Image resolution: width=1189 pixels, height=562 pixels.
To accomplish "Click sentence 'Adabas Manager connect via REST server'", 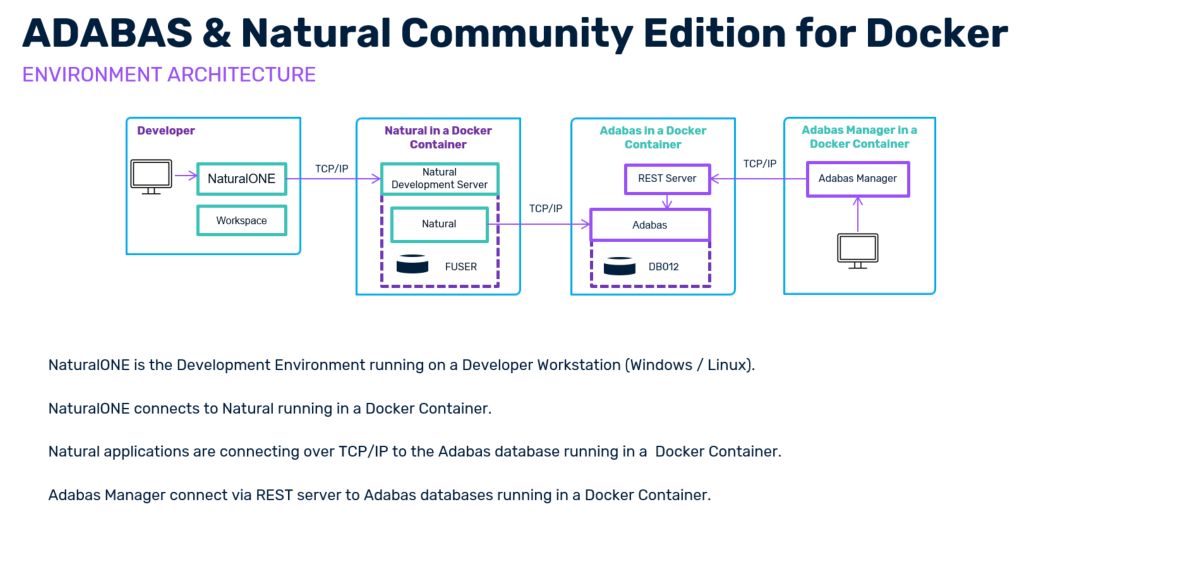I will tap(380, 495).
